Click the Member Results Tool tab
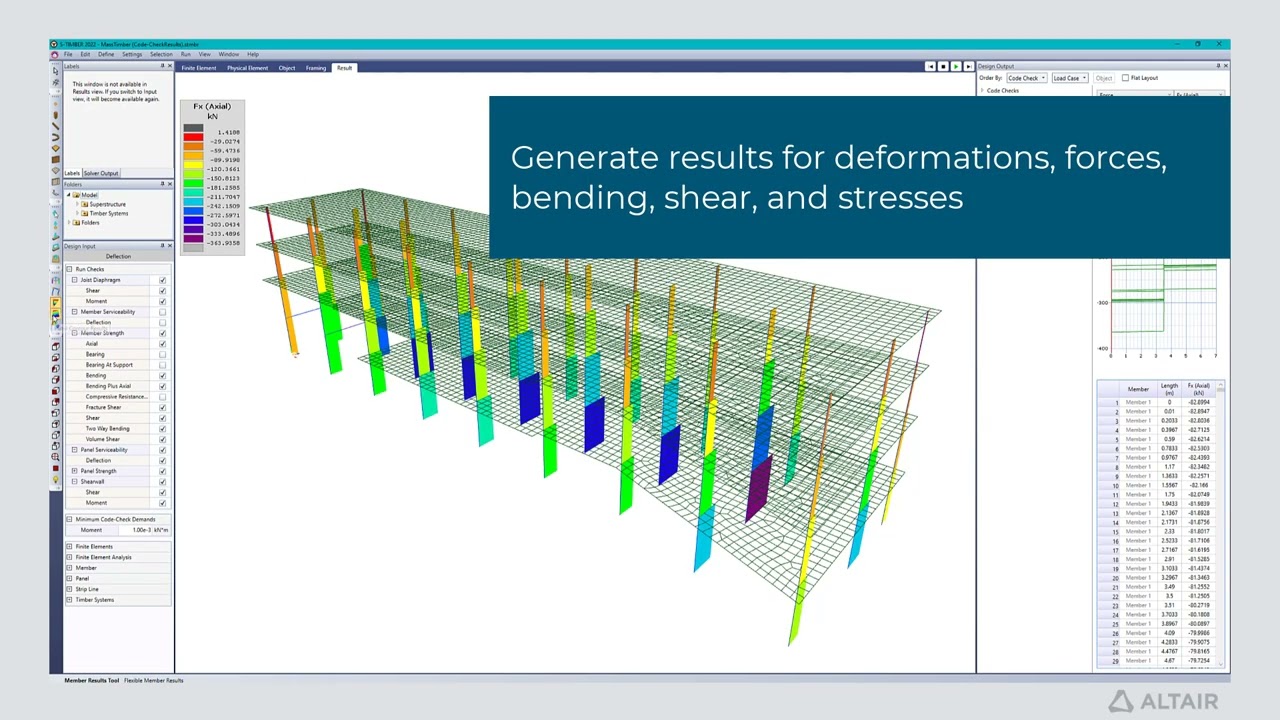The height and width of the screenshot is (720, 1280). [x=91, y=680]
